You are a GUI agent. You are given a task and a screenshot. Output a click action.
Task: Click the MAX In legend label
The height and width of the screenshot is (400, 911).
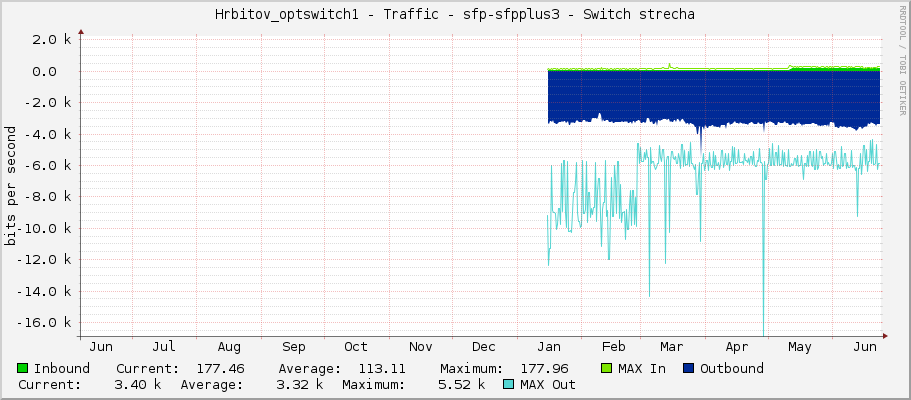click(641, 369)
